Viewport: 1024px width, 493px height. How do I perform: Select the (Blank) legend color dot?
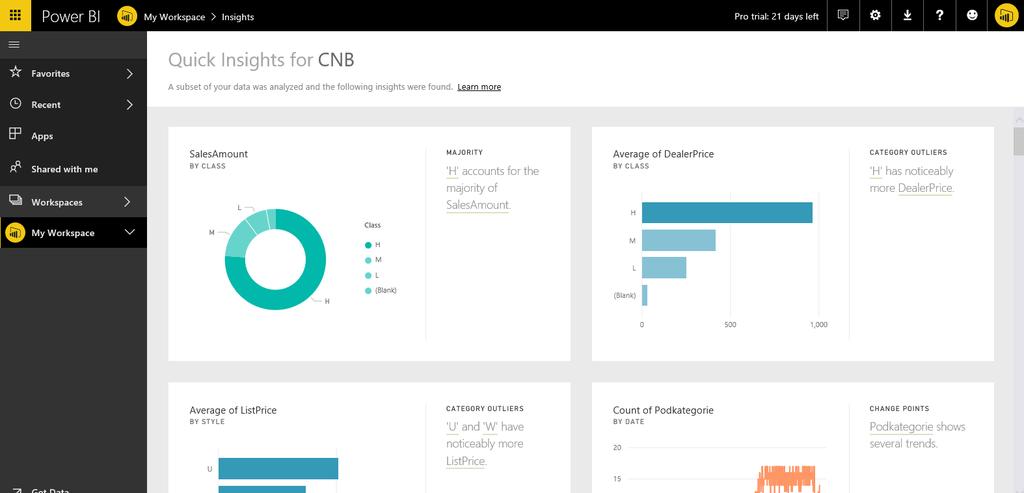click(368, 291)
